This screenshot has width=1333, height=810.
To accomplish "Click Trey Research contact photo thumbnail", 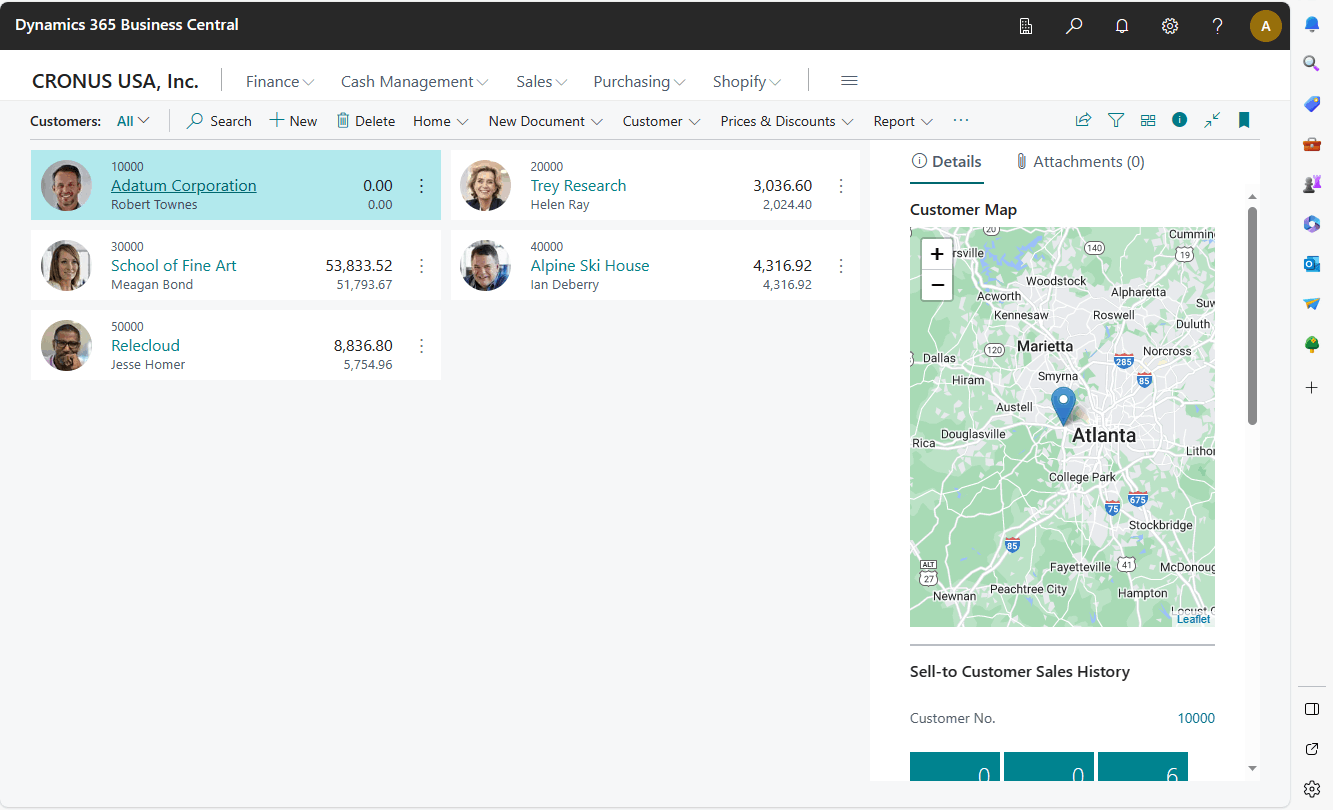I will [x=485, y=186].
